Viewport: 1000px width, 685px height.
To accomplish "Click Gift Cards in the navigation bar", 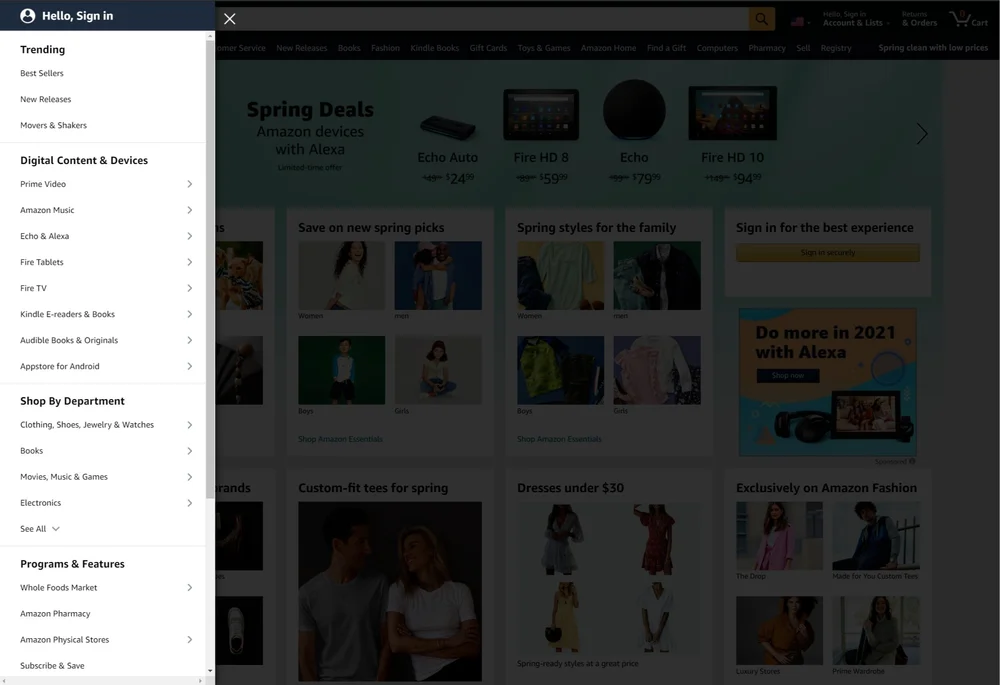I will [x=489, y=48].
